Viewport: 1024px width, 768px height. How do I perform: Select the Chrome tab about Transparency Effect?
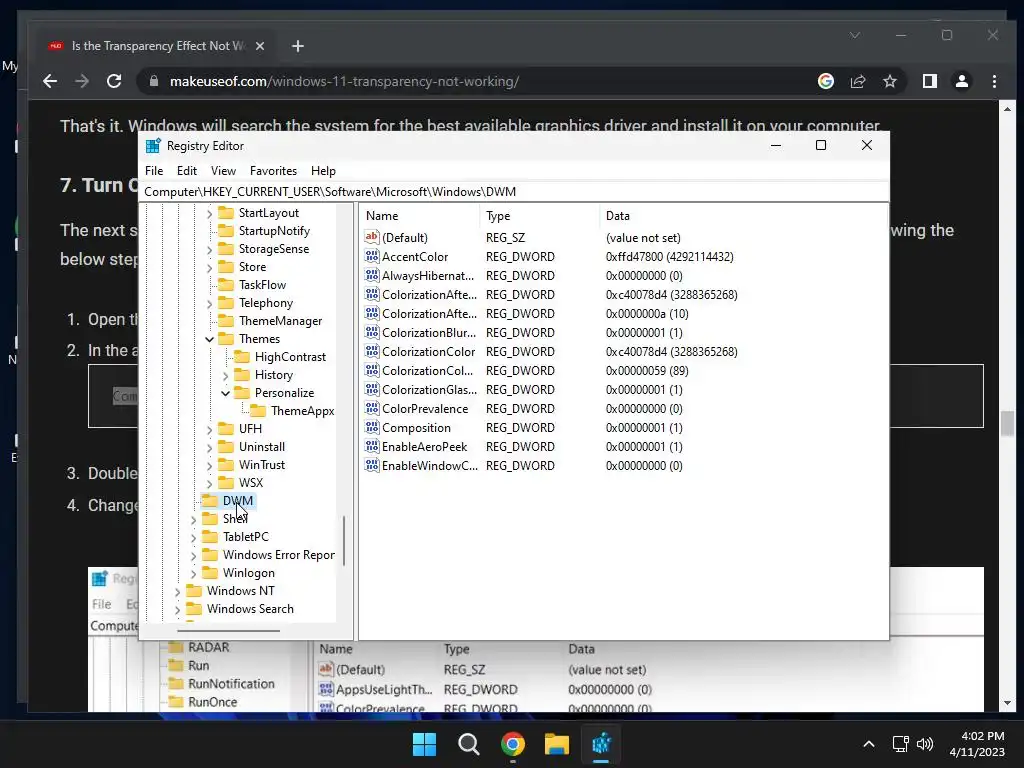[x=157, y=46]
